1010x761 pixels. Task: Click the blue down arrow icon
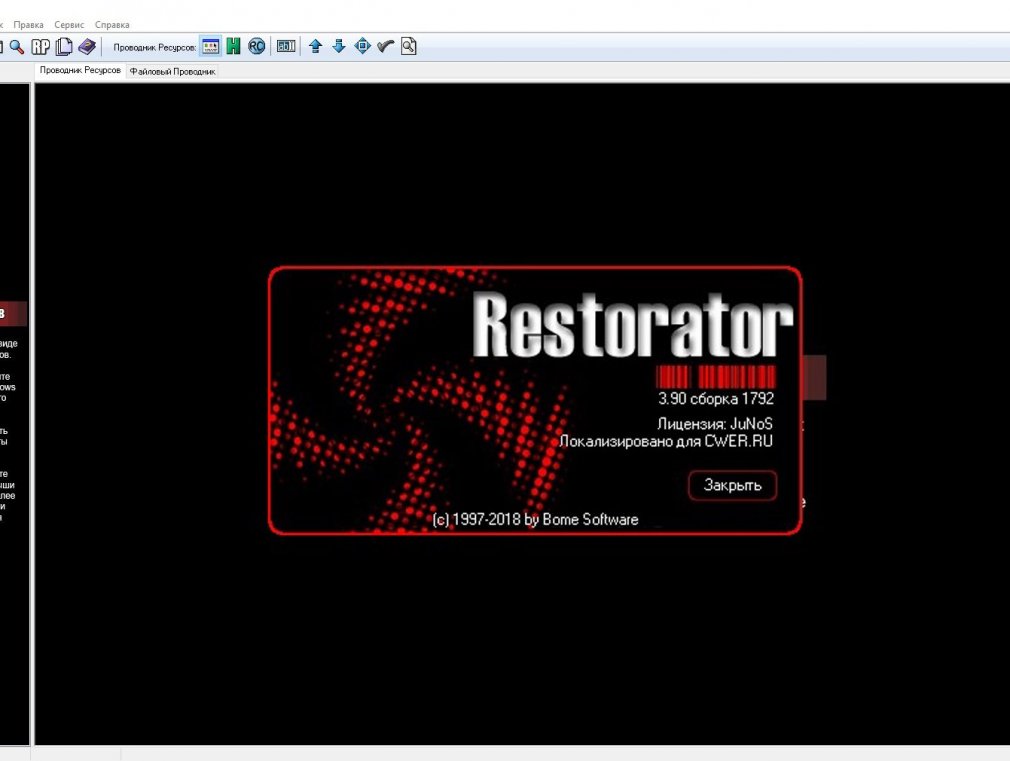pos(339,46)
